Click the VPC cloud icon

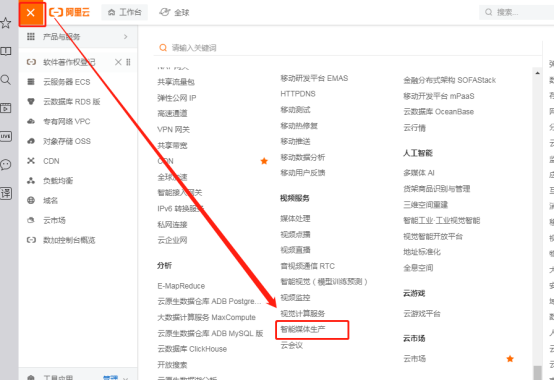[31, 122]
